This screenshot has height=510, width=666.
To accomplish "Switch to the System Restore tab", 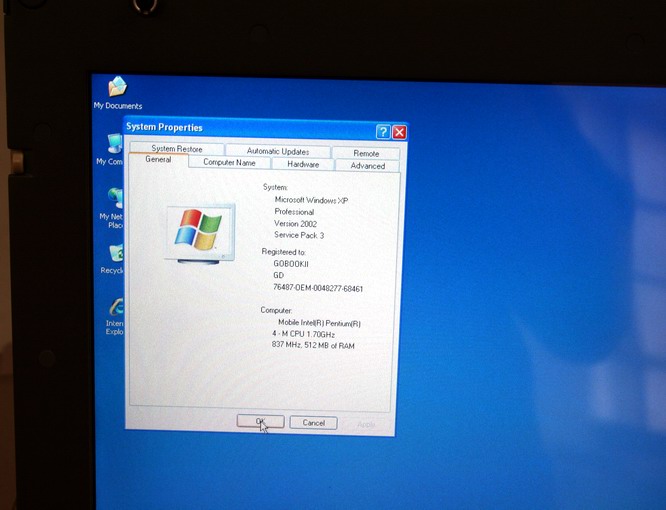I will coord(177,150).
